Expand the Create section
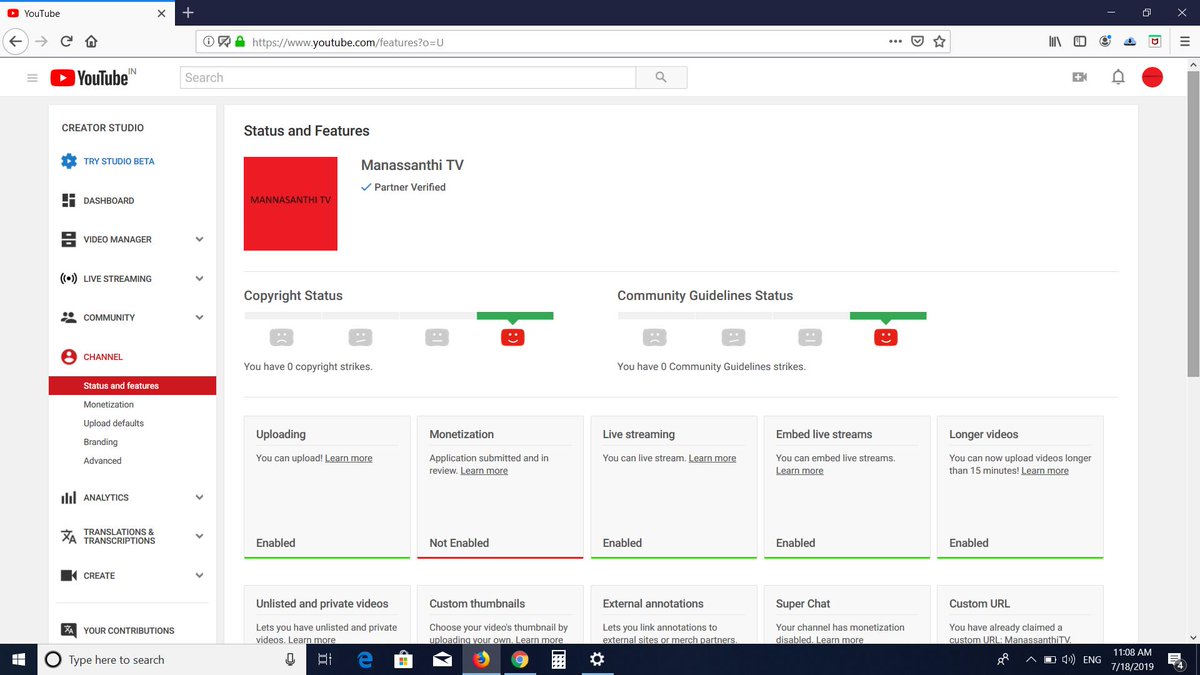The width and height of the screenshot is (1200, 675). pyautogui.click(x=199, y=576)
